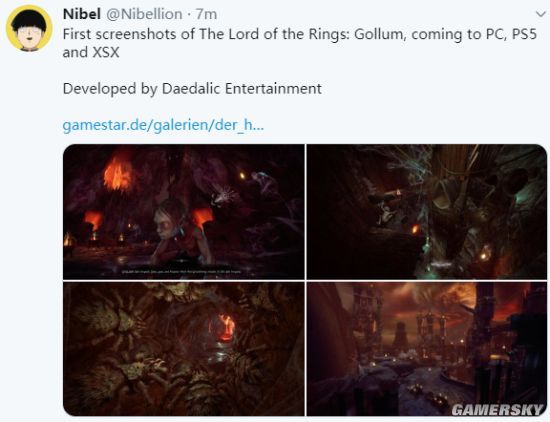View the dark forest cliff screenshot
Viewport: 550px width, 422px height.
tap(427, 212)
